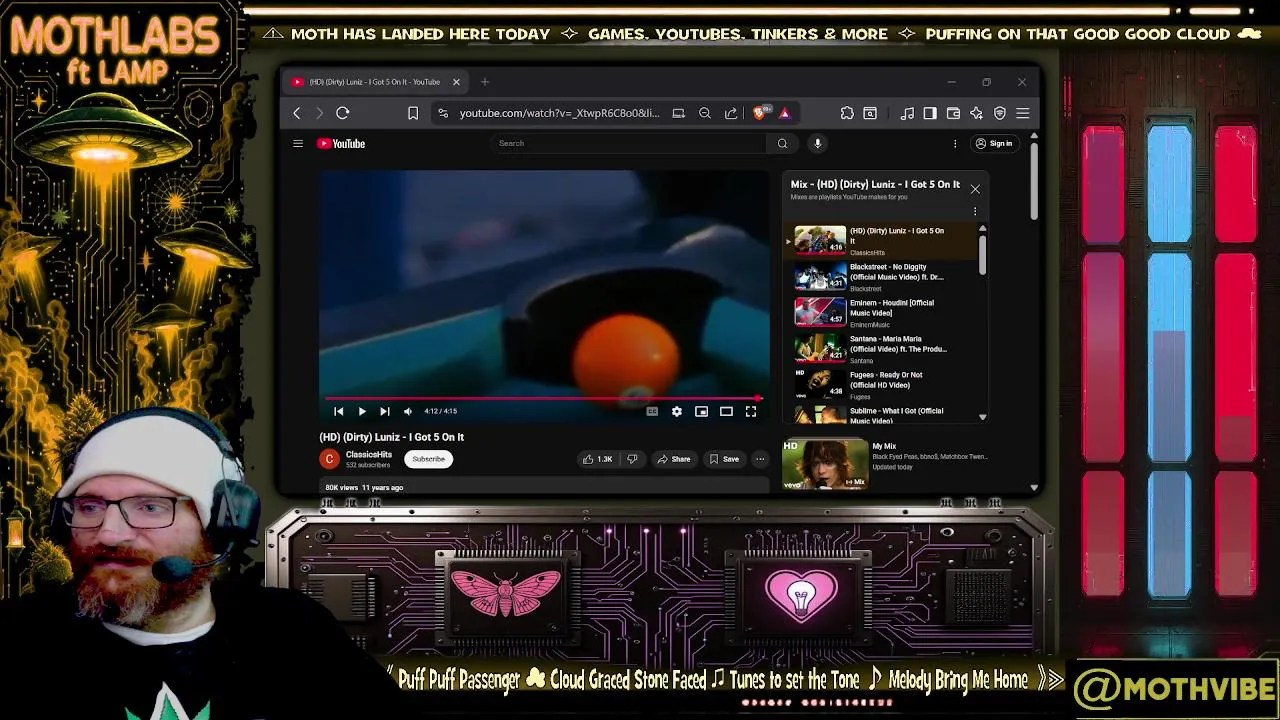Start voice search with microphone icon
Screen dimensions: 1280x720
pyautogui.click(x=817, y=143)
